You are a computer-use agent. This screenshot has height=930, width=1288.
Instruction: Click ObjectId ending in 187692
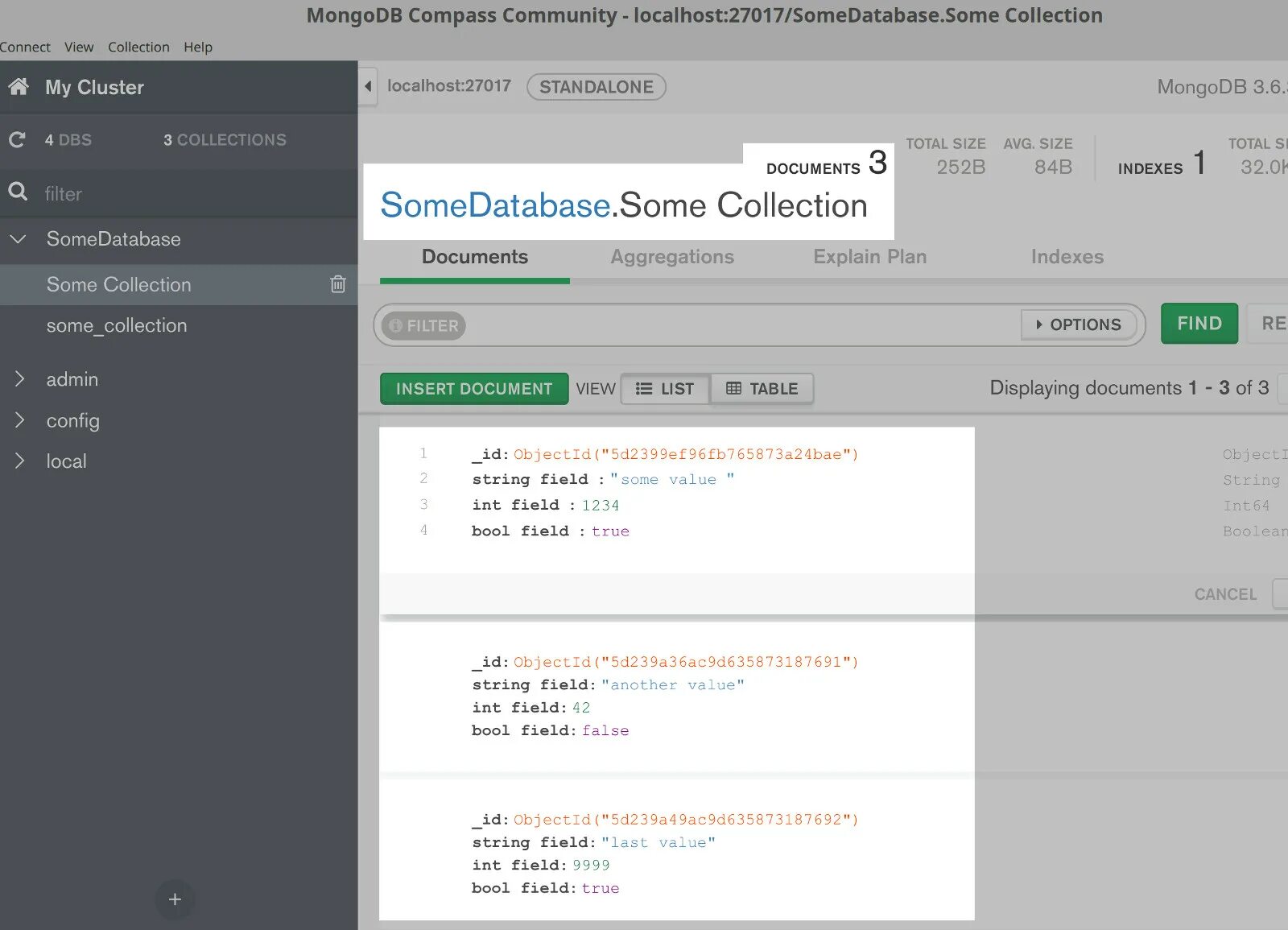tap(686, 820)
